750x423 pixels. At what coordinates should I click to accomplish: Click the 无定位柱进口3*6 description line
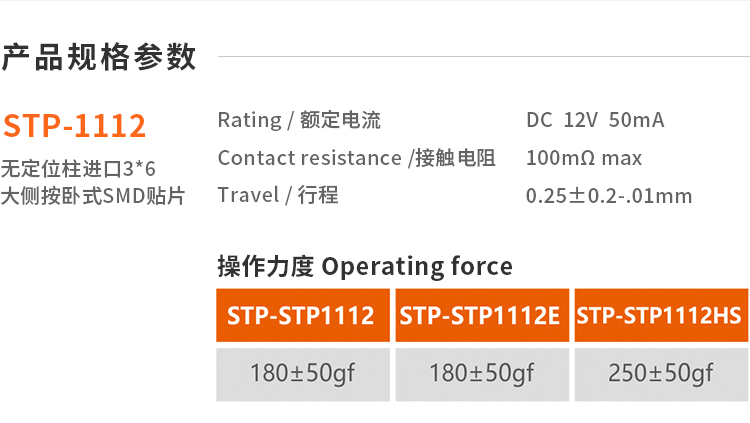click(78, 169)
